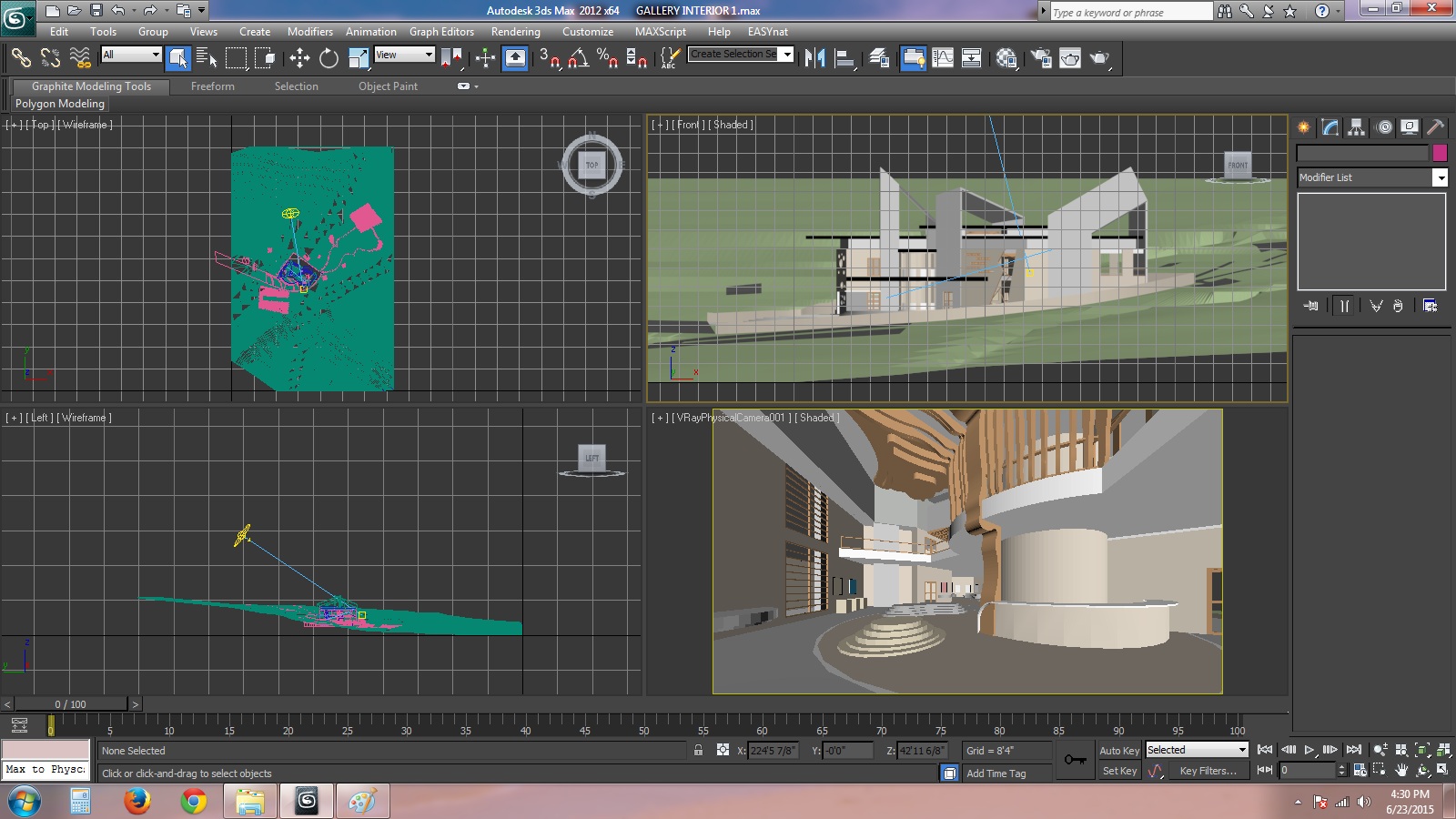
Task: Click the pink object color swatch
Action: coord(1440,153)
